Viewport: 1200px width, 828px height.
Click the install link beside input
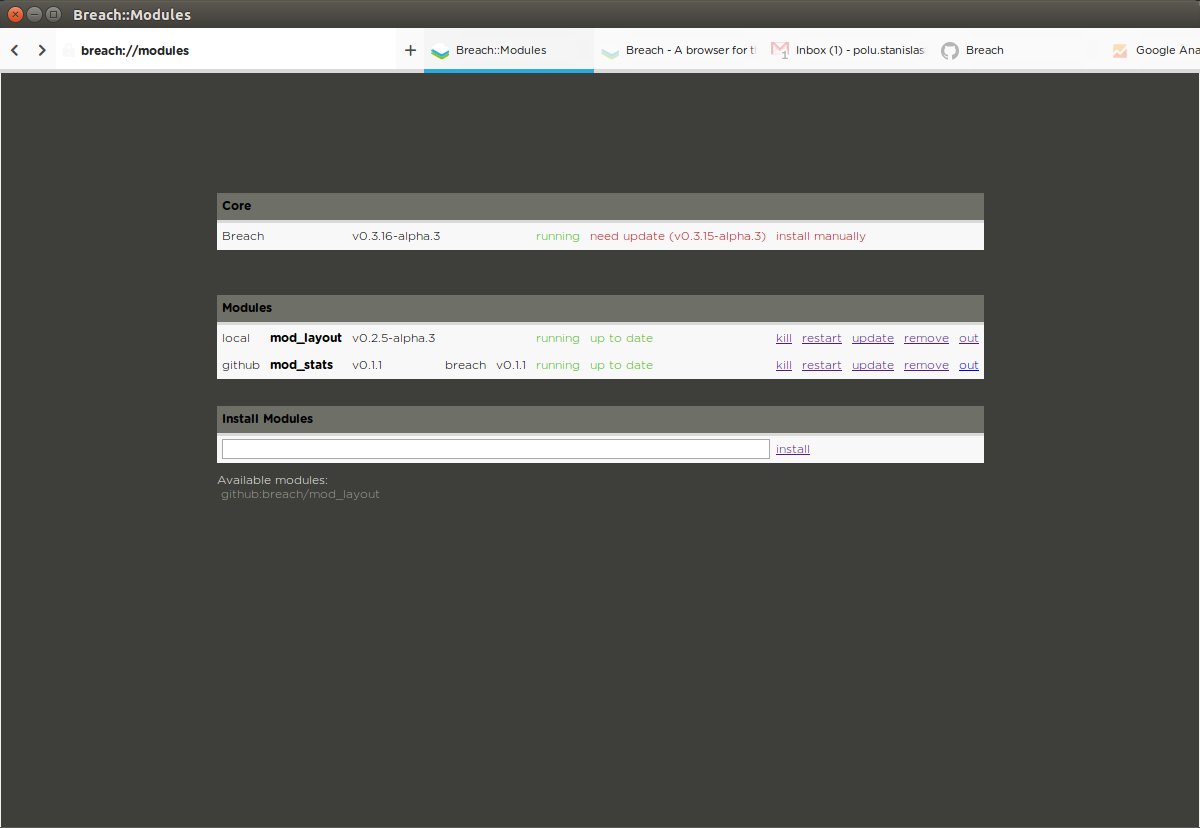pos(793,449)
